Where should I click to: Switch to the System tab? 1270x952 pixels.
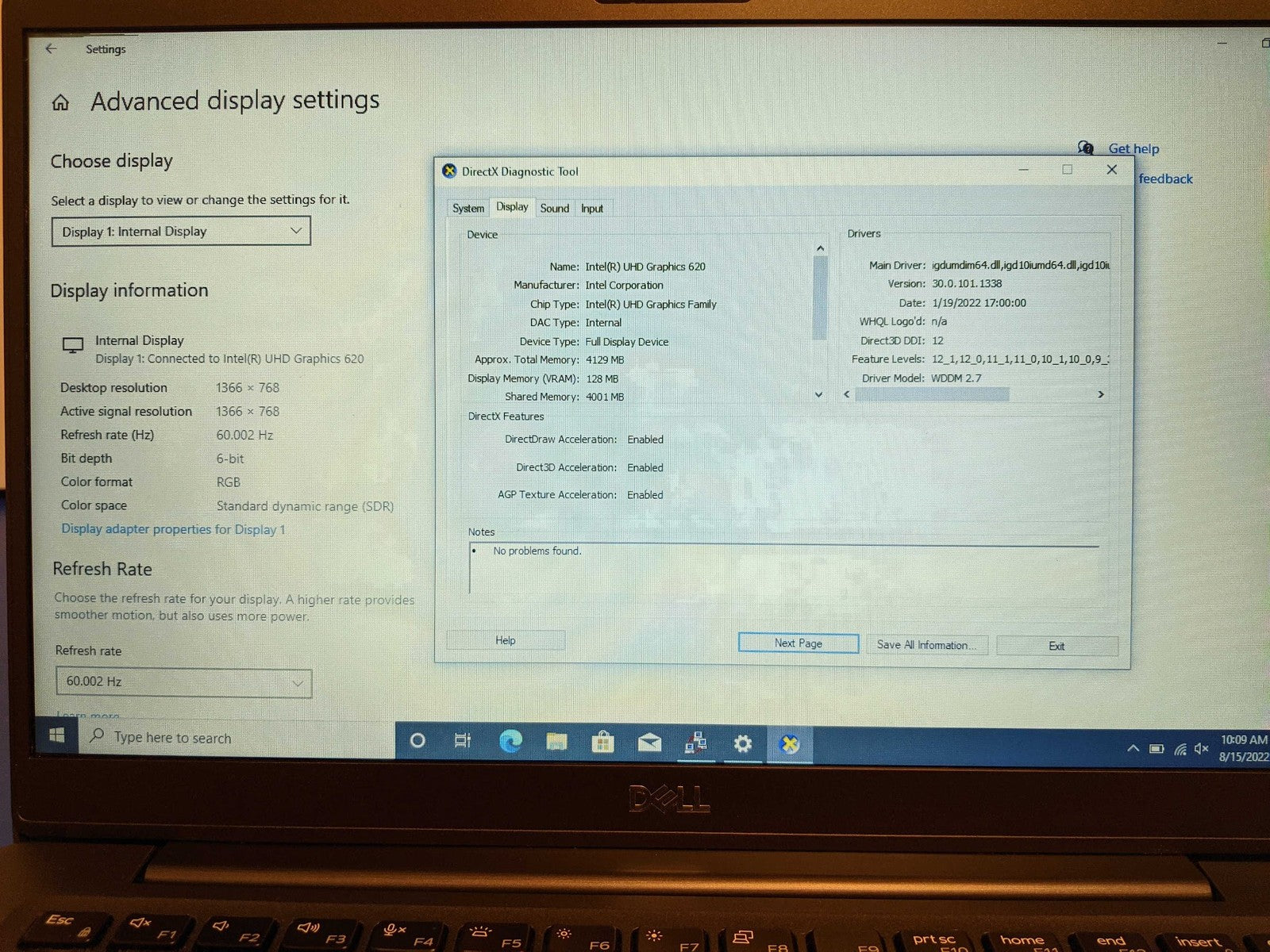[x=468, y=208]
